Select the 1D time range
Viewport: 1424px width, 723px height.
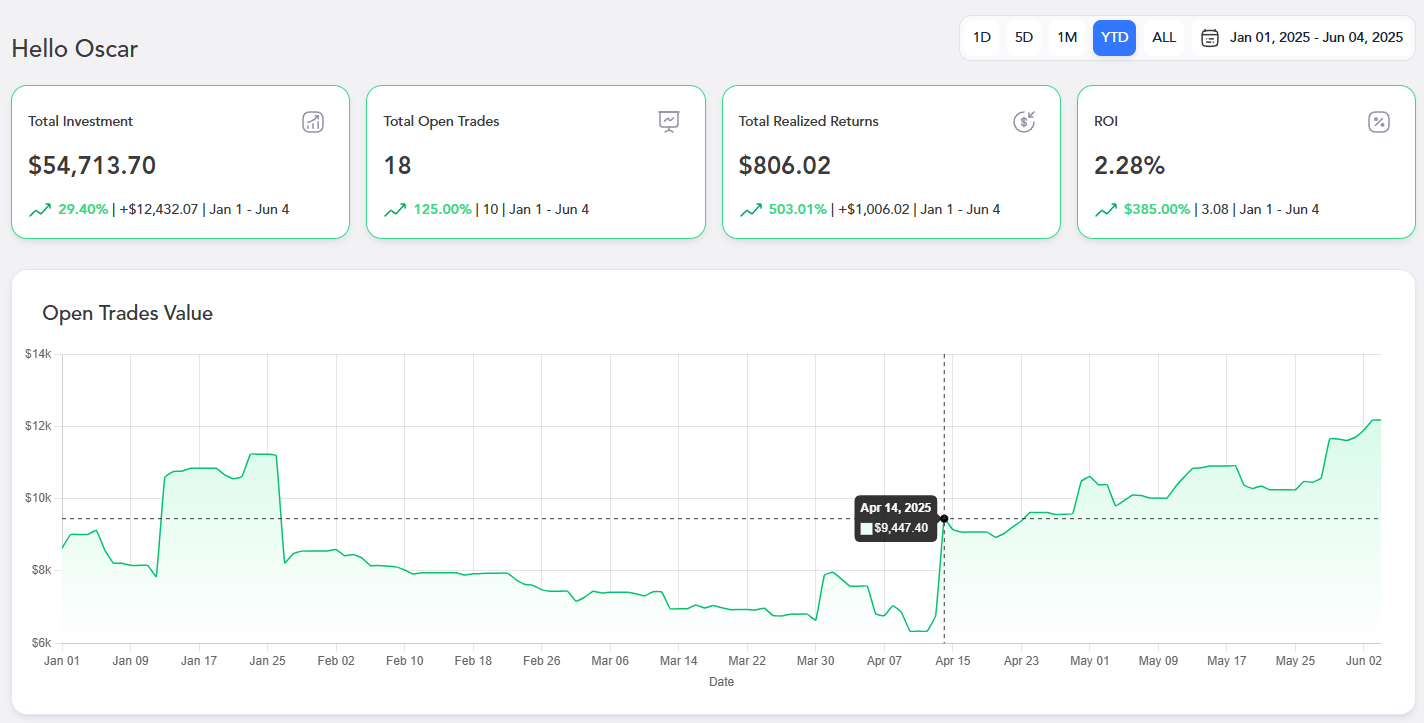coord(982,38)
